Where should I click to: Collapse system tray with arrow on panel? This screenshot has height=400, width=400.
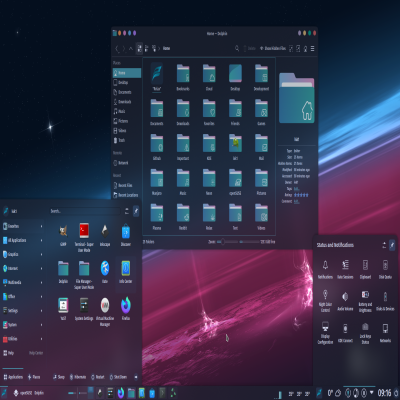pyautogui.click(x=372, y=392)
